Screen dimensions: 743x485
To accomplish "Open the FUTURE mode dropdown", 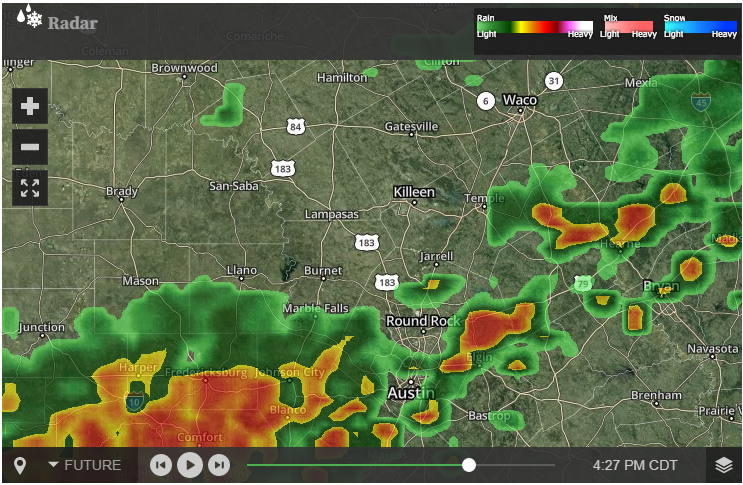I will 85,465.
